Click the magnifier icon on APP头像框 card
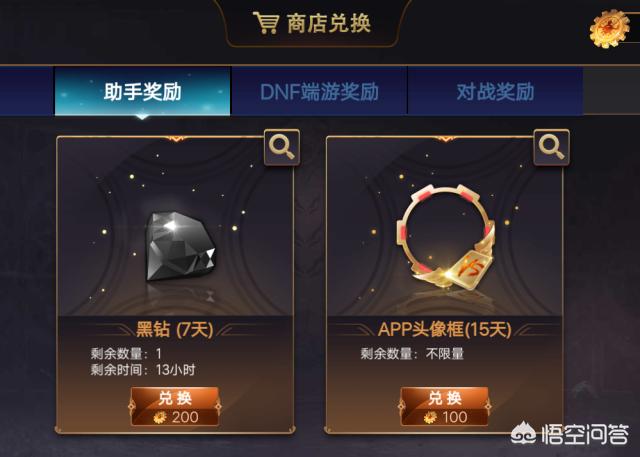The width and height of the screenshot is (640, 457). click(x=551, y=147)
